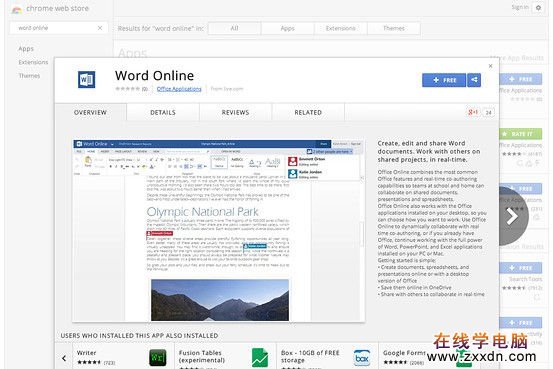Open the Box - 10GB of FREE storage title
Viewport: 553px width, 369px height.
coord(310,356)
